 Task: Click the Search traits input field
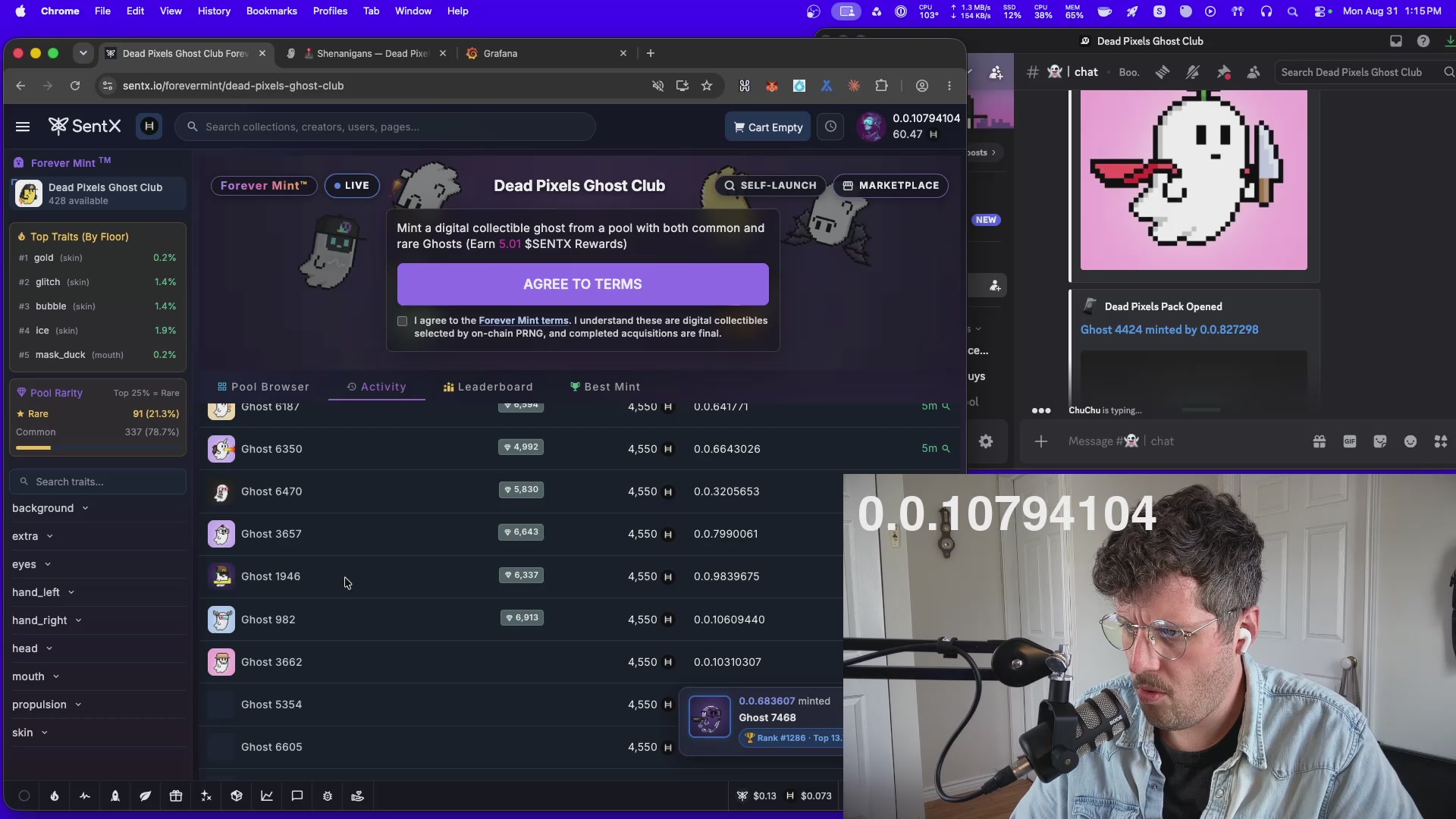click(98, 482)
